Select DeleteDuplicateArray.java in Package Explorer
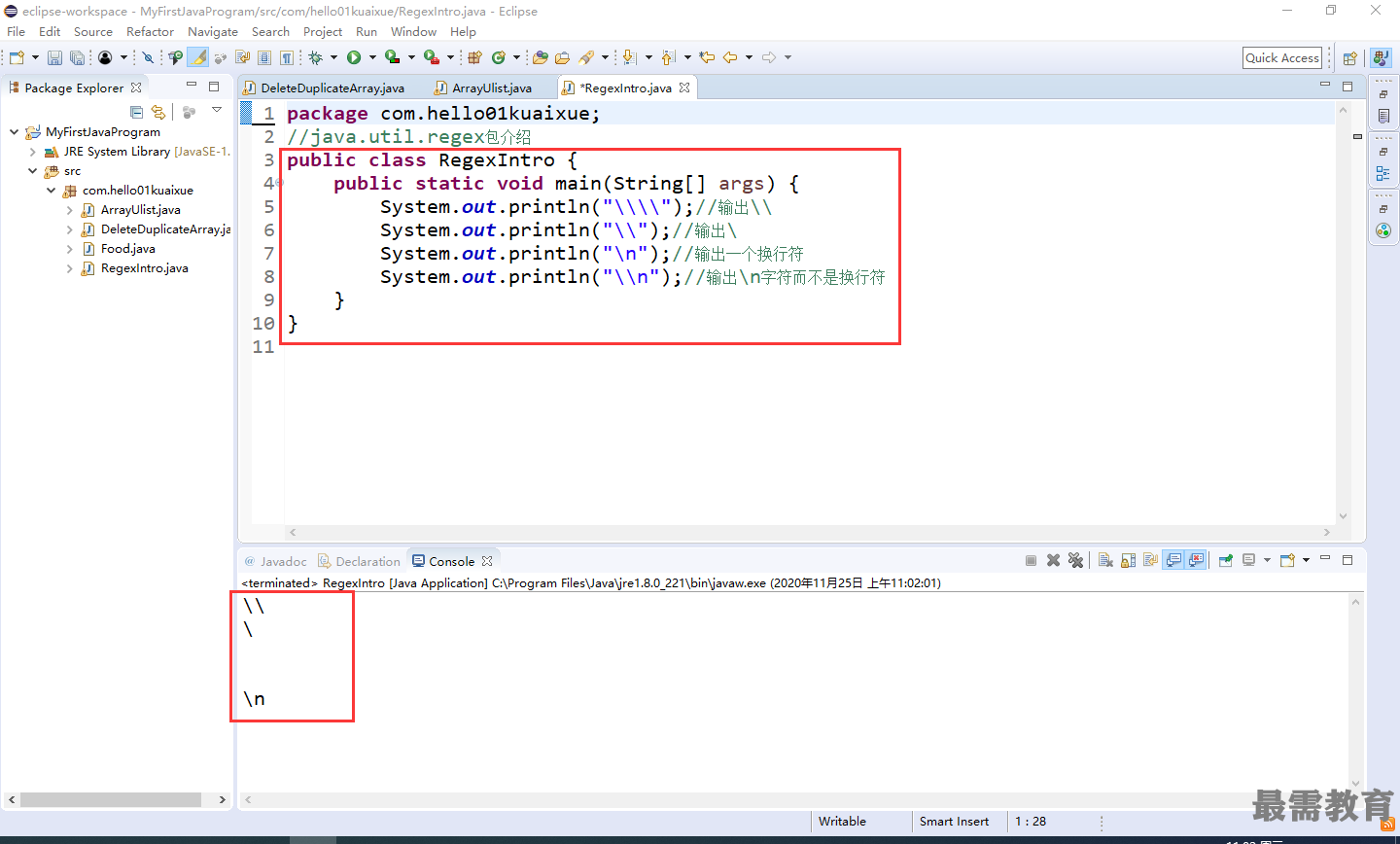1400x844 pixels. click(x=166, y=229)
